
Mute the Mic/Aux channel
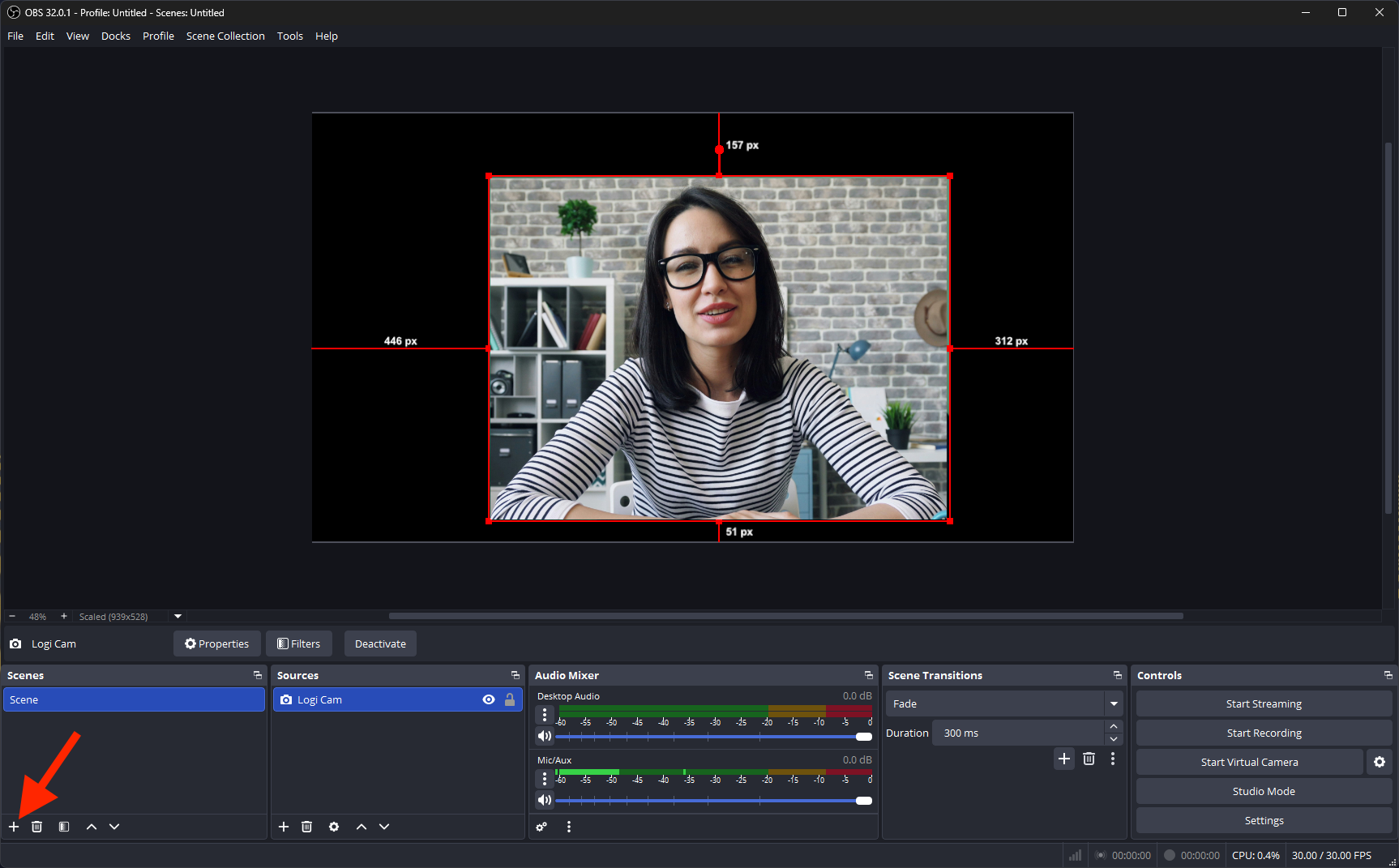pos(545,800)
